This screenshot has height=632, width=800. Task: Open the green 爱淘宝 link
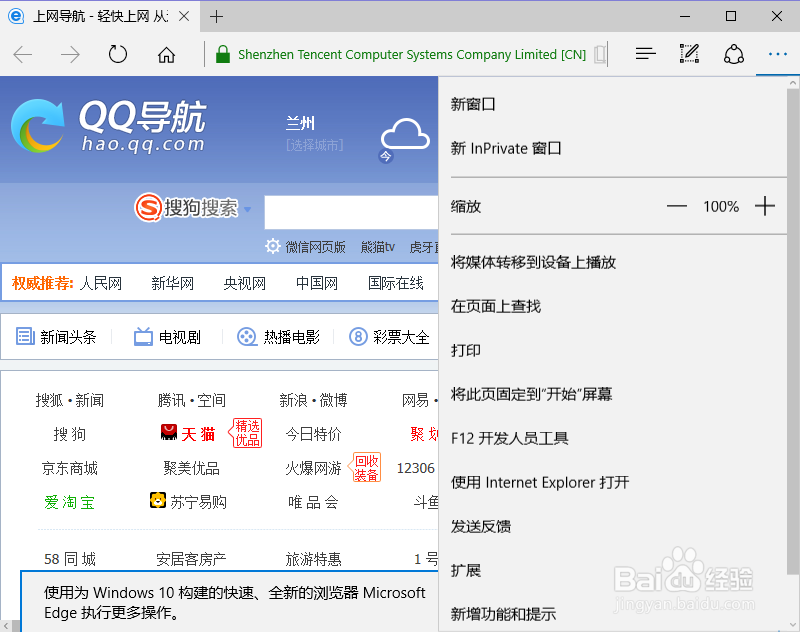(x=69, y=502)
